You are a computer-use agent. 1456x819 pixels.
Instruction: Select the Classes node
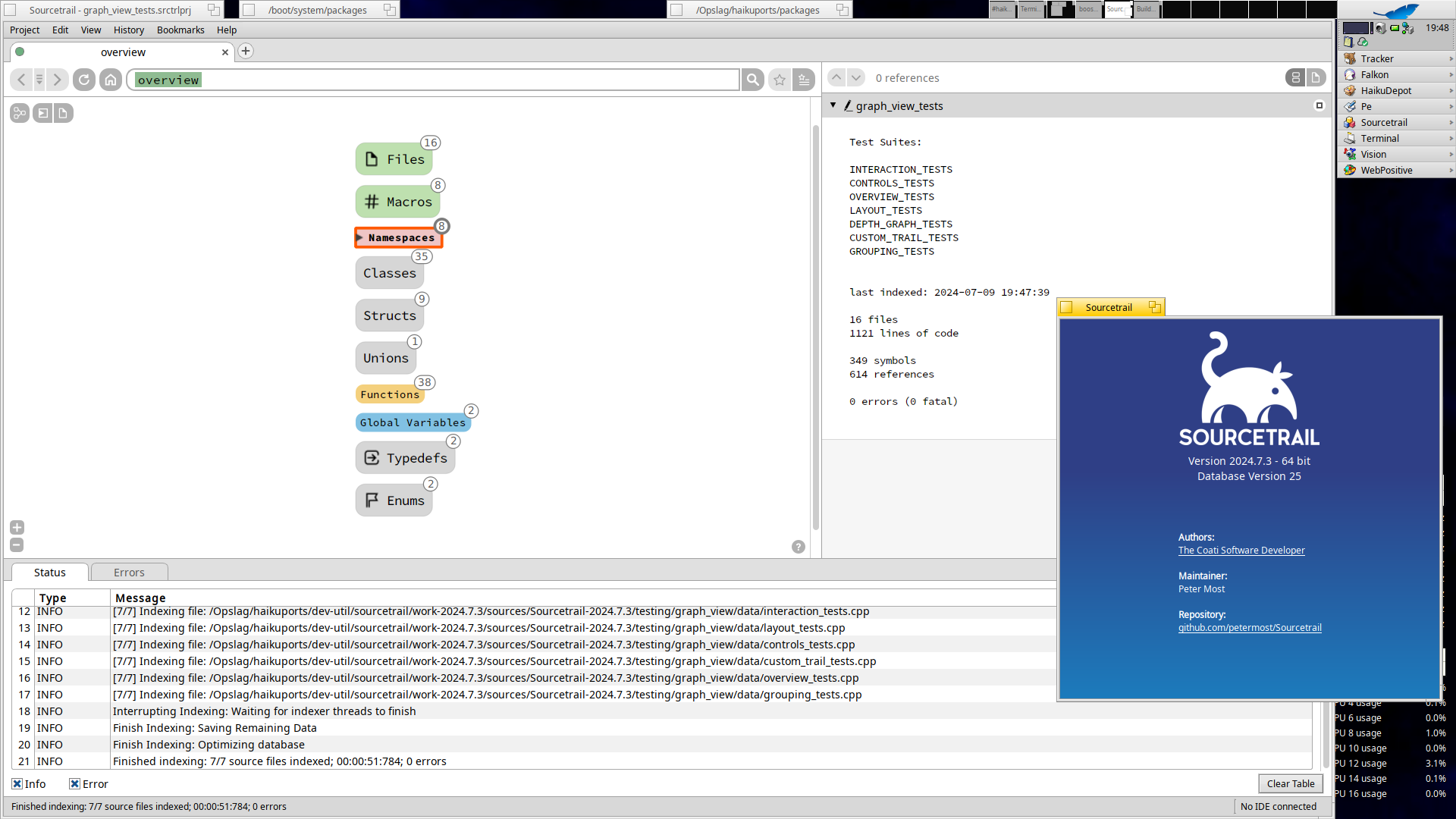[x=390, y=273]
